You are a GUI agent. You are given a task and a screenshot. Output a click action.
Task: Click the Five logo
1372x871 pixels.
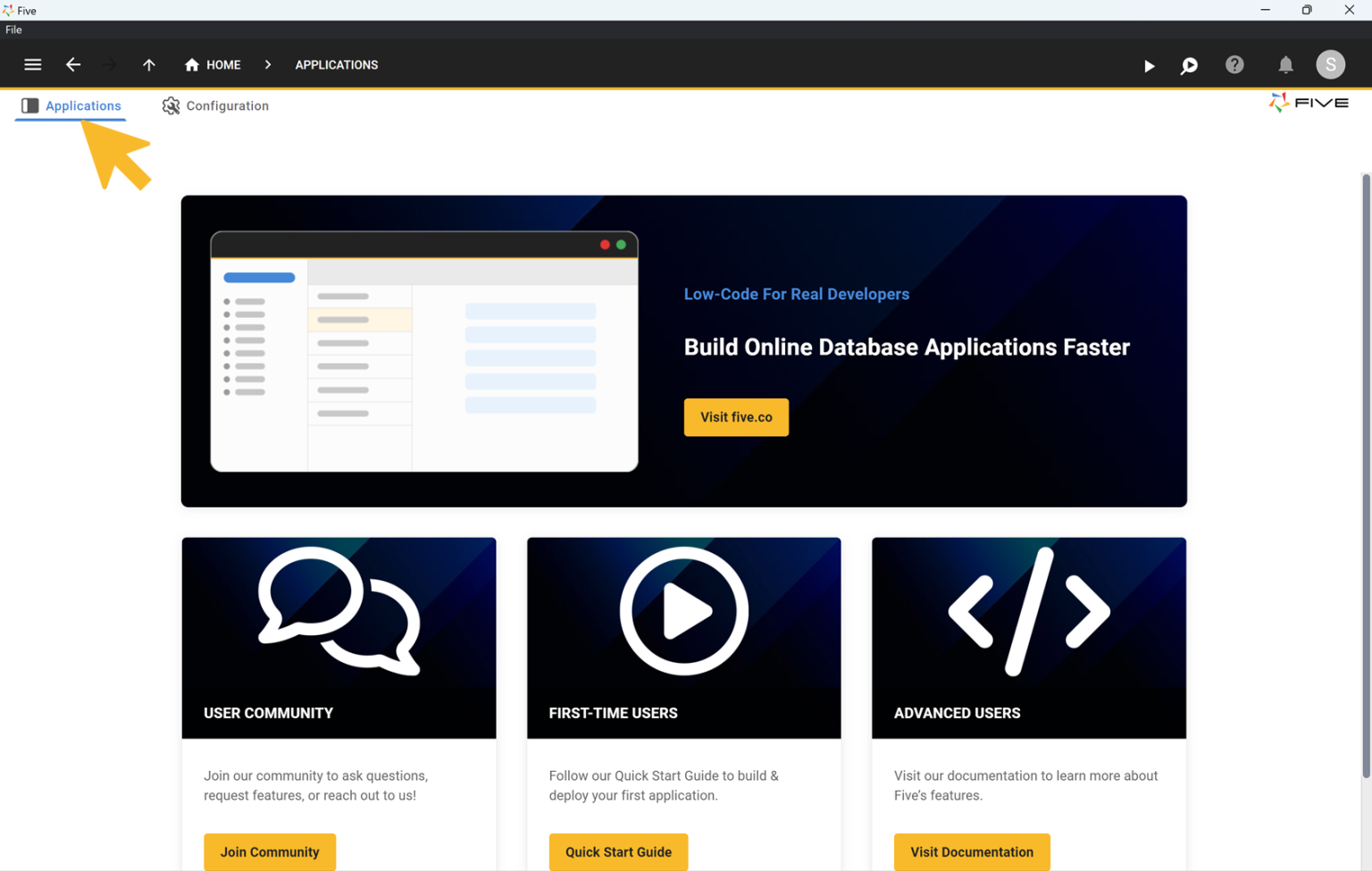click(1308, 102)
